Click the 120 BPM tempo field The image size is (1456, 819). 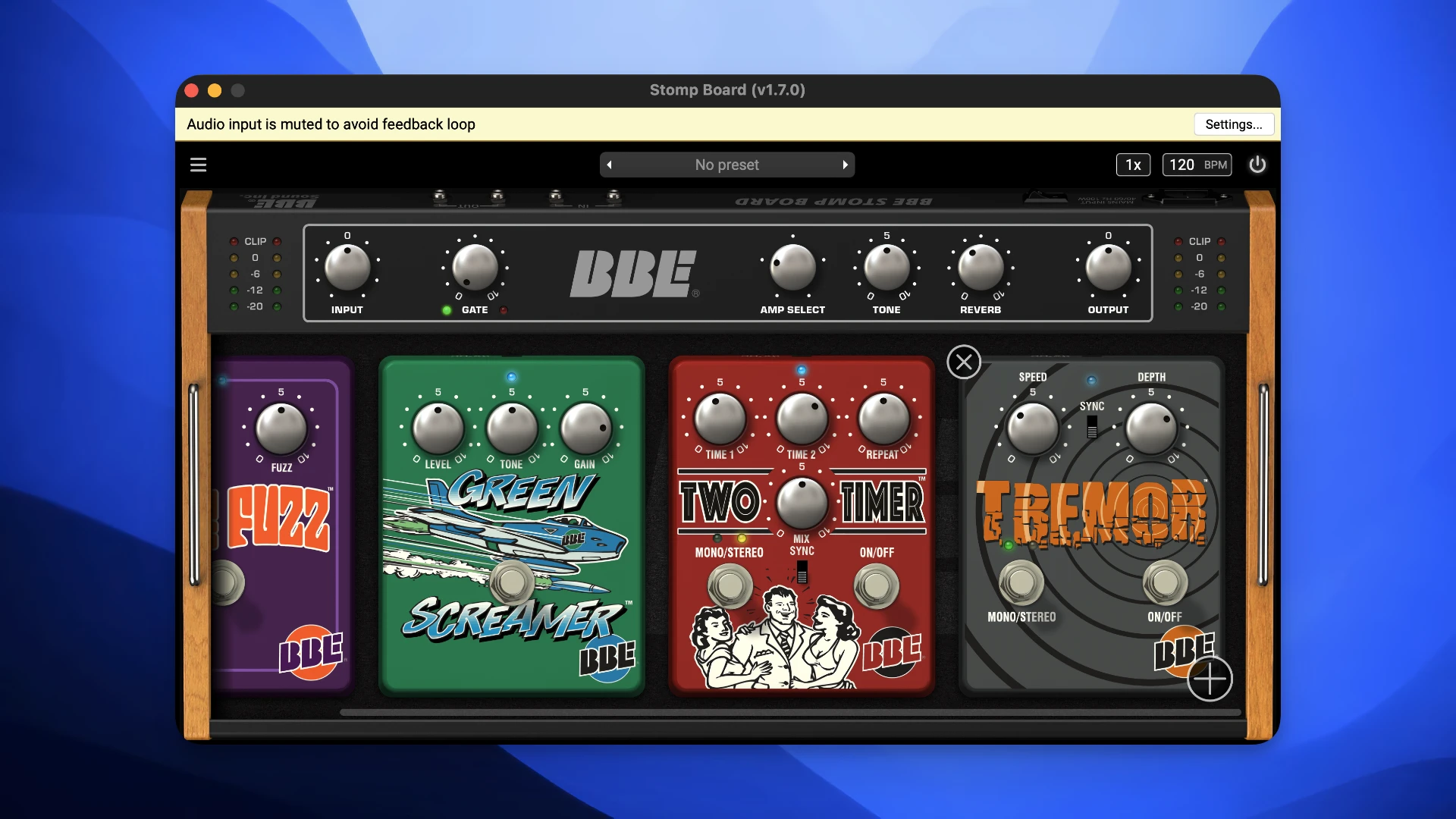click(x=1197, y=165)
